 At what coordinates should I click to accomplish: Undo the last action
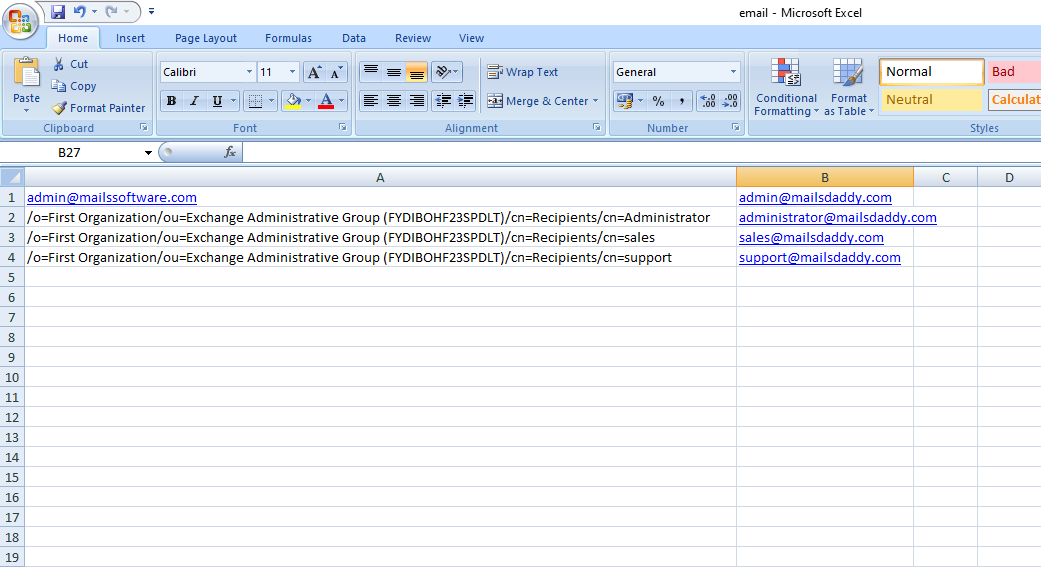point(80,11)
